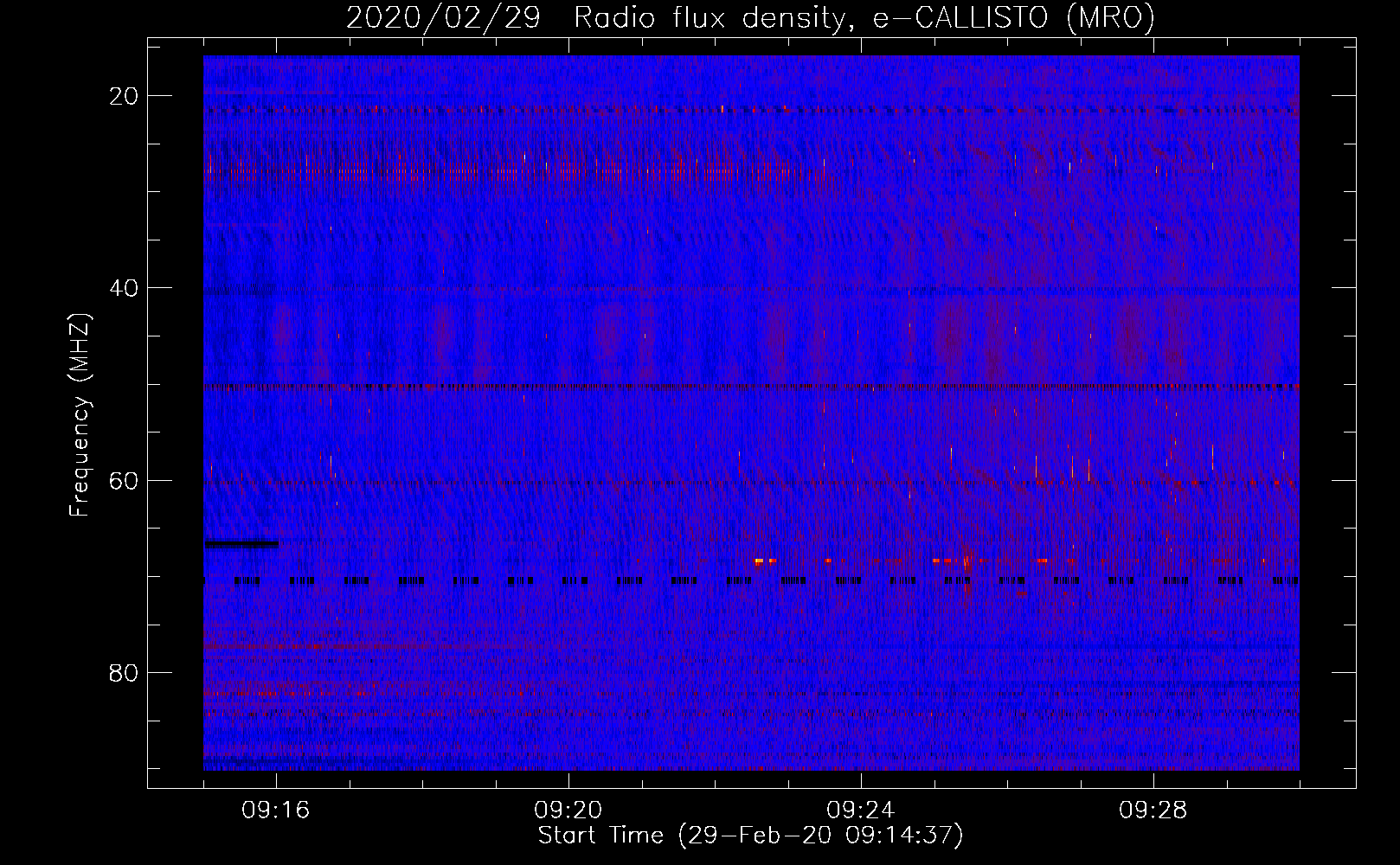Click the plot title 'Radio flux density, e-CALLISTO (MRO)'
Viewport: 1400px width, 865px height.
pyautogui.click(x=864, y=17)
